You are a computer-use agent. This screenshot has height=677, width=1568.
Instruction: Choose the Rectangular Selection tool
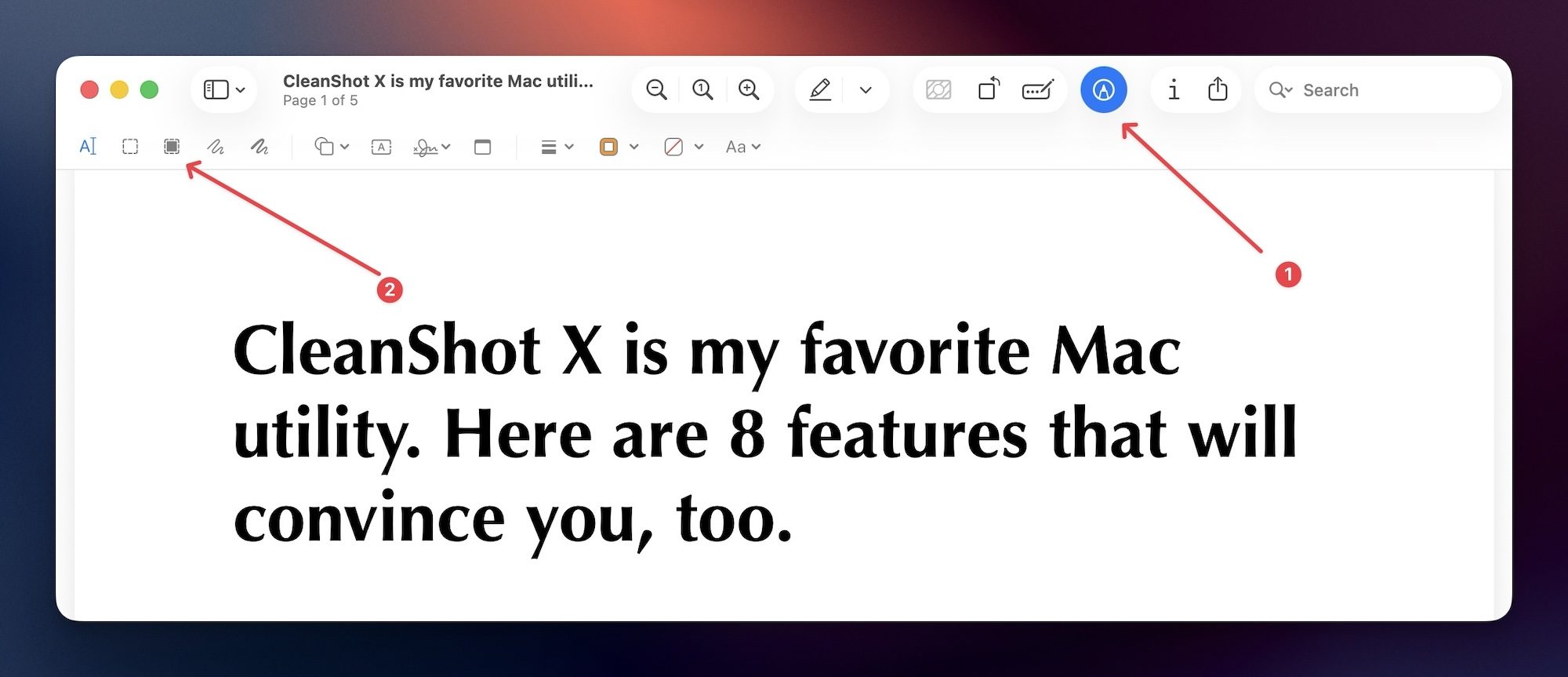130,147
